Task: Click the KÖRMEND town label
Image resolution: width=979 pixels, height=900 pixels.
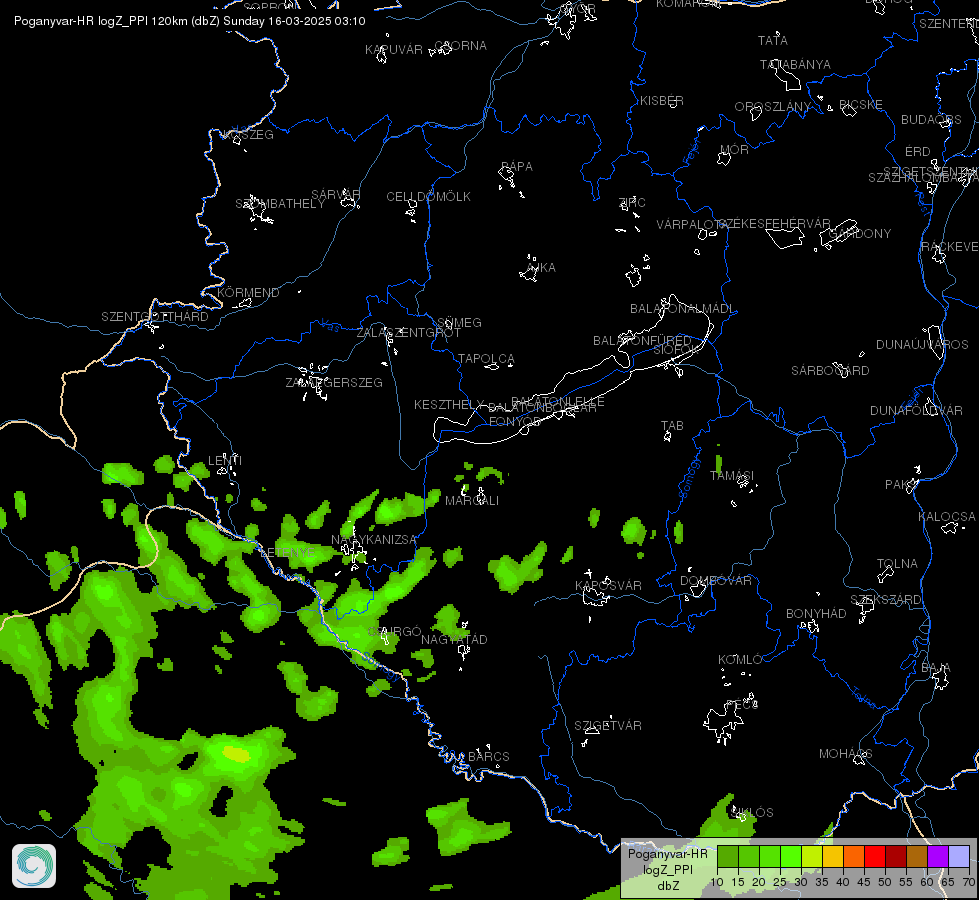Action: tap(248, 293)
